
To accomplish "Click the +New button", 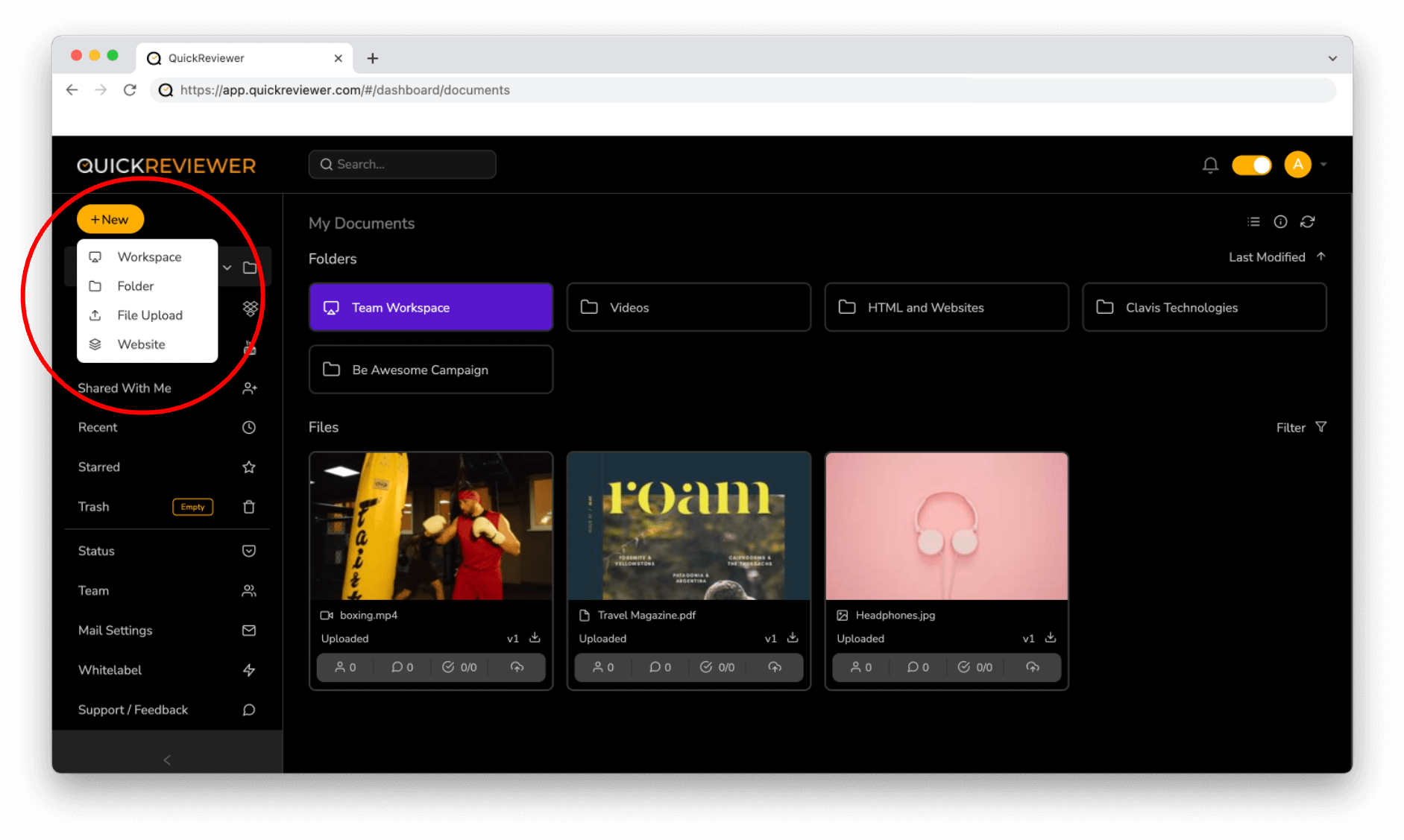I will pos(110,218).
